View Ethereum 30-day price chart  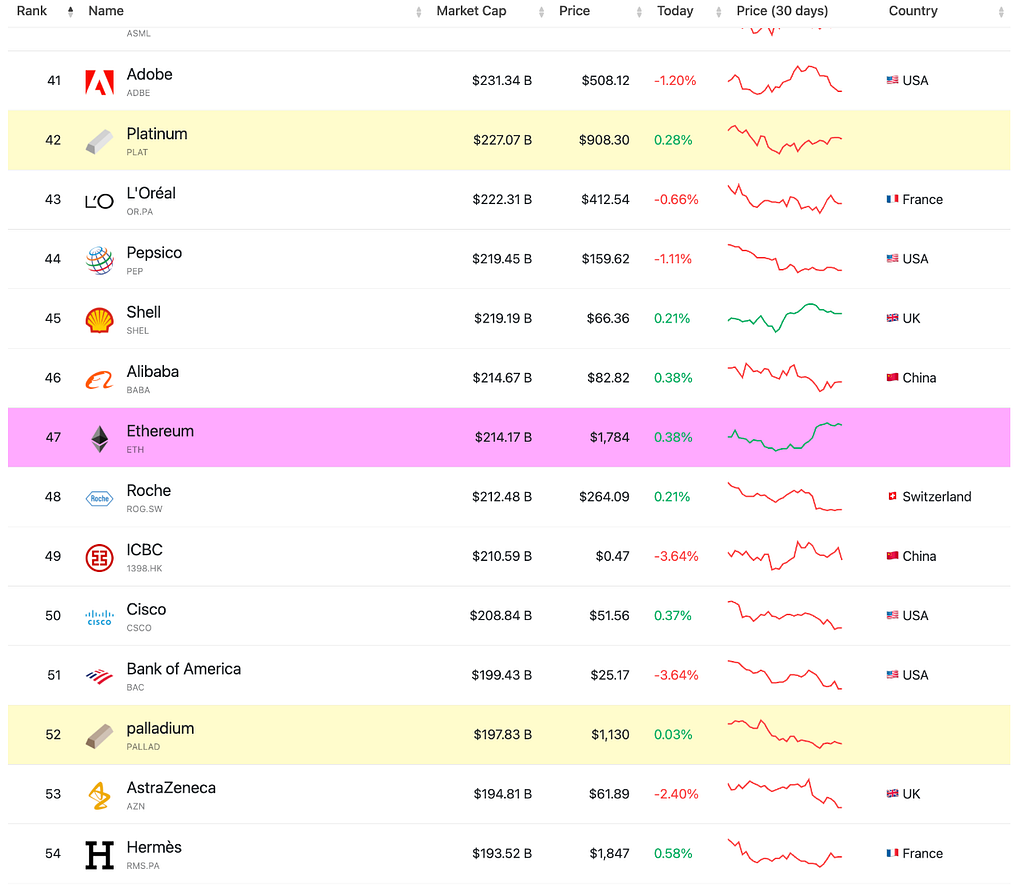[x=785, y=437]
